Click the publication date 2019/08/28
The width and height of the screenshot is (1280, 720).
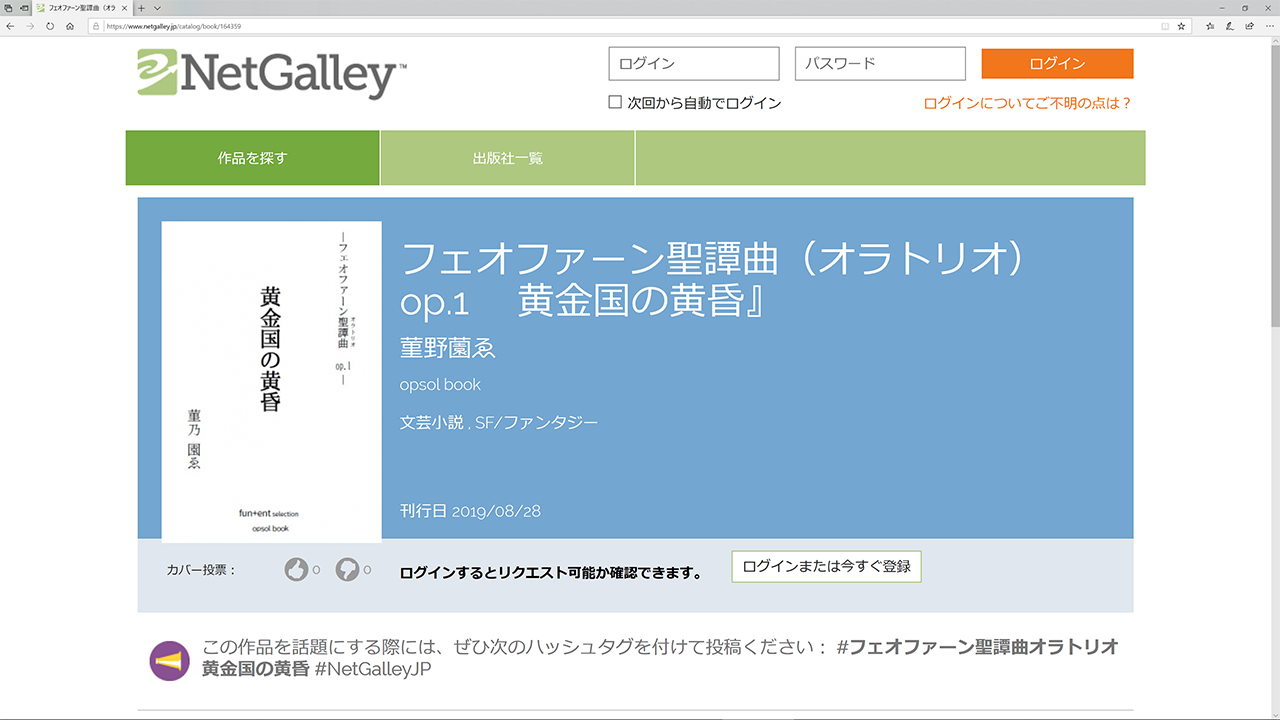496,511
